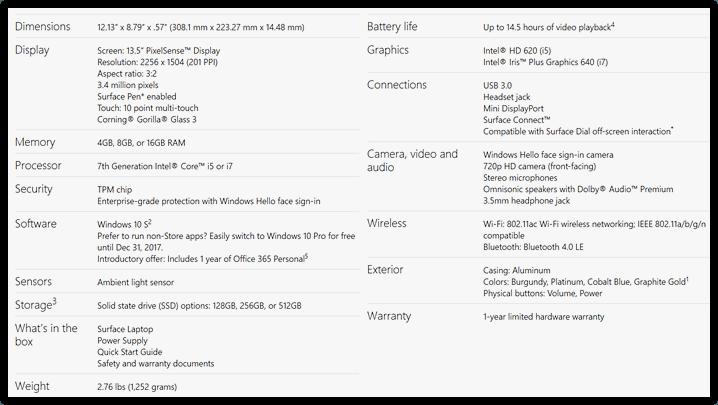Screen dimensions: 718x405
Task: Click the Sensors spec heading
Action: click(33, 281)
